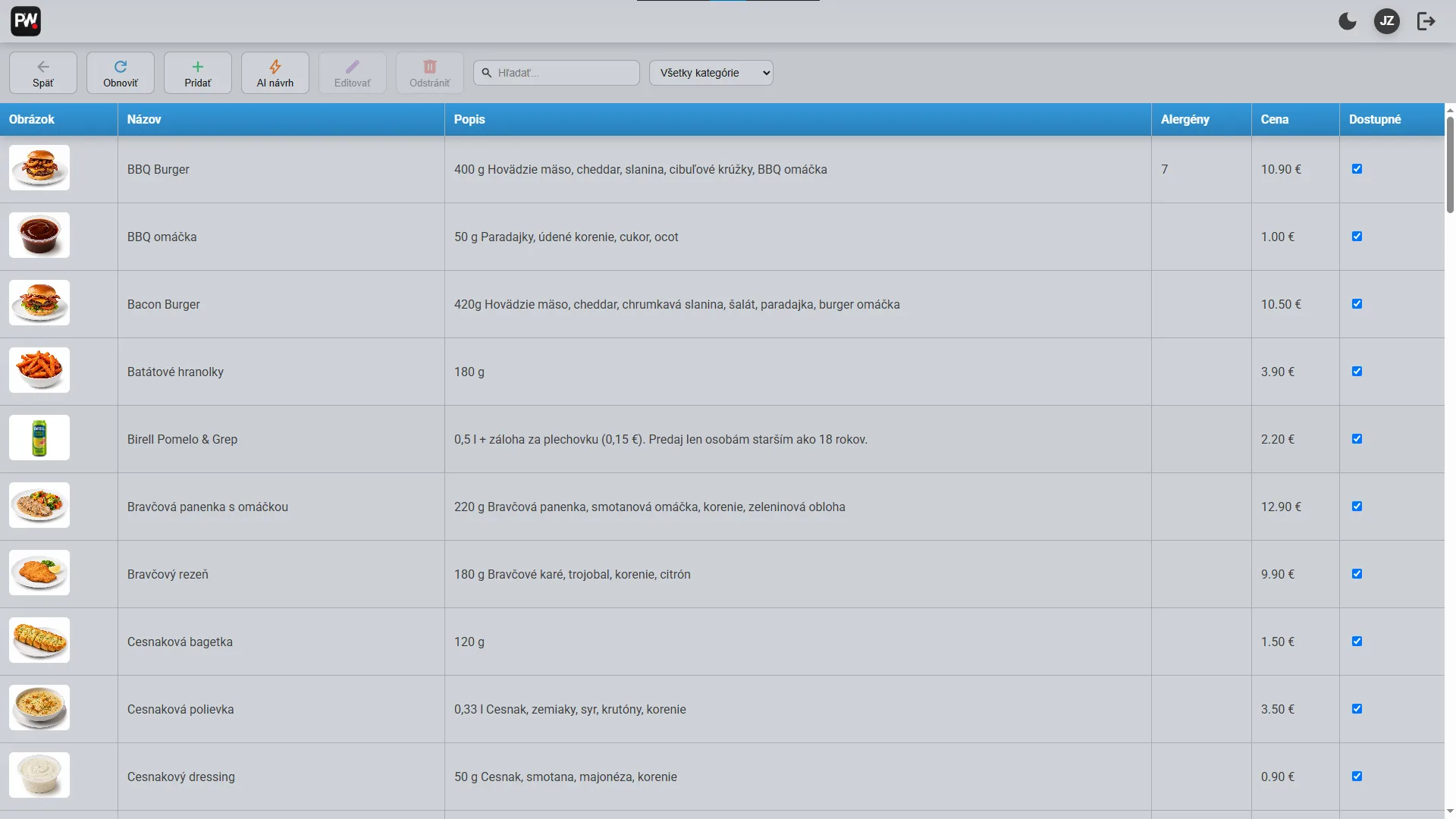
Task: Sort by the Cena column header
Action: (x=1295, y=119)
